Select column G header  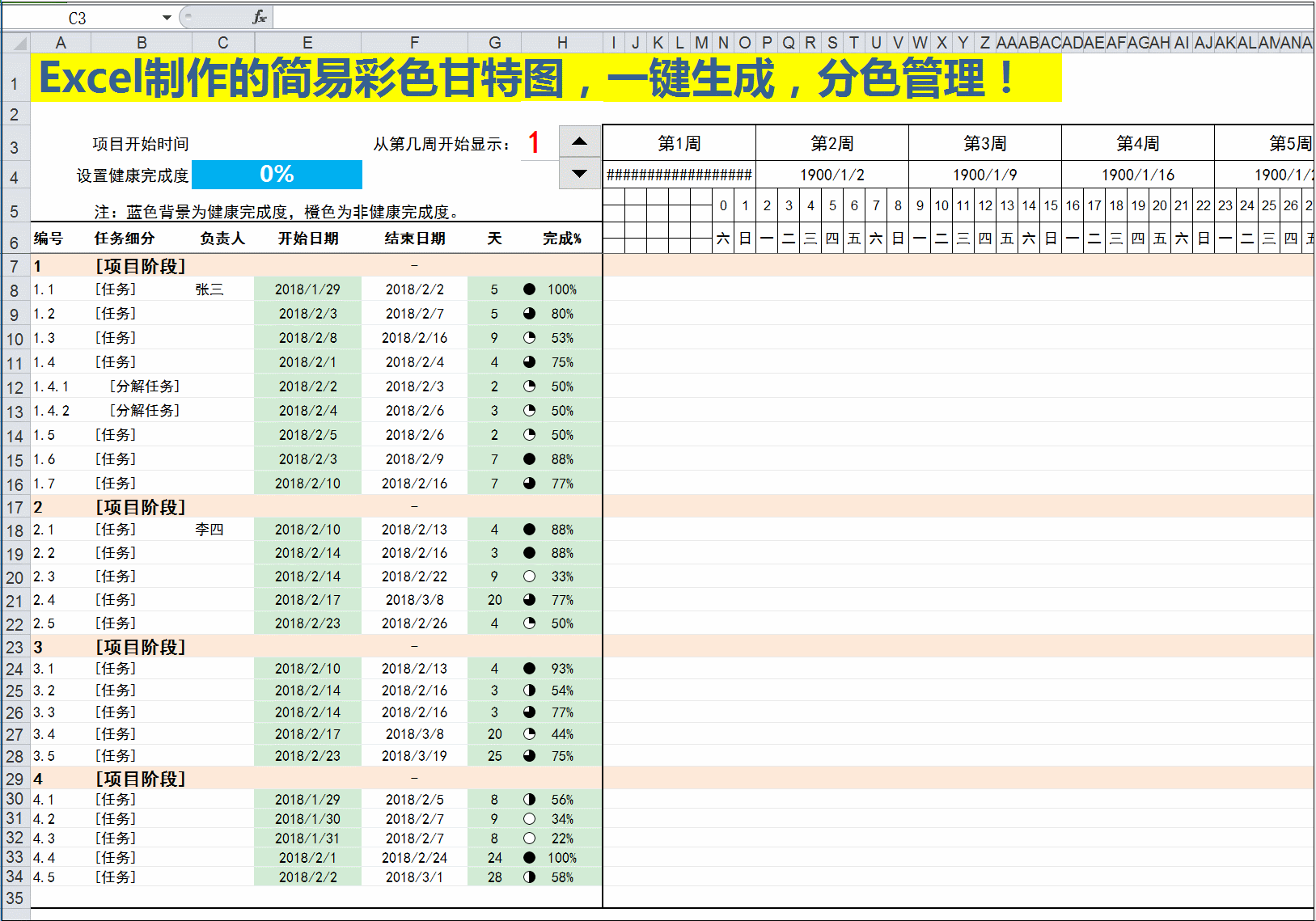[495, 43]
